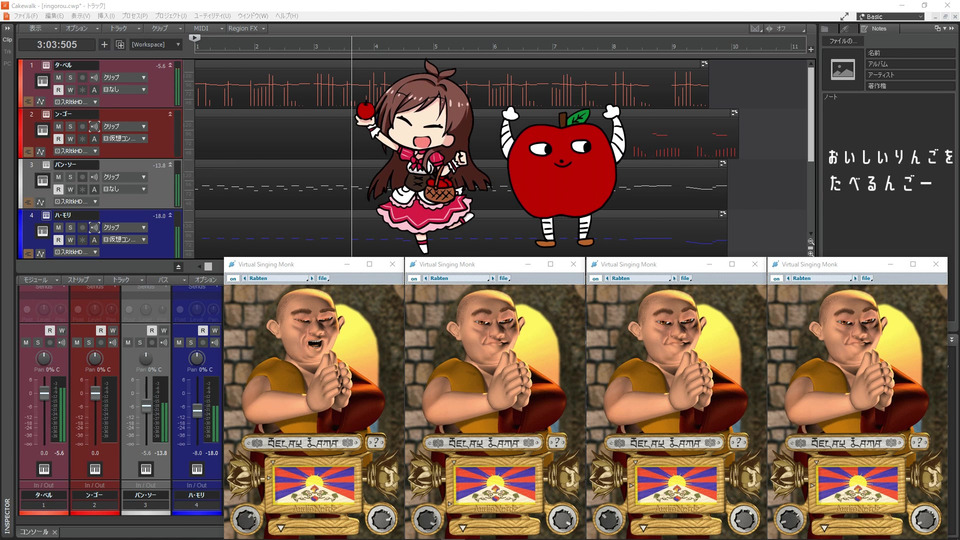Open the edit menu in the menu bar
The height and width of the screenshot is (540, 960).
[x=53, y=16]
